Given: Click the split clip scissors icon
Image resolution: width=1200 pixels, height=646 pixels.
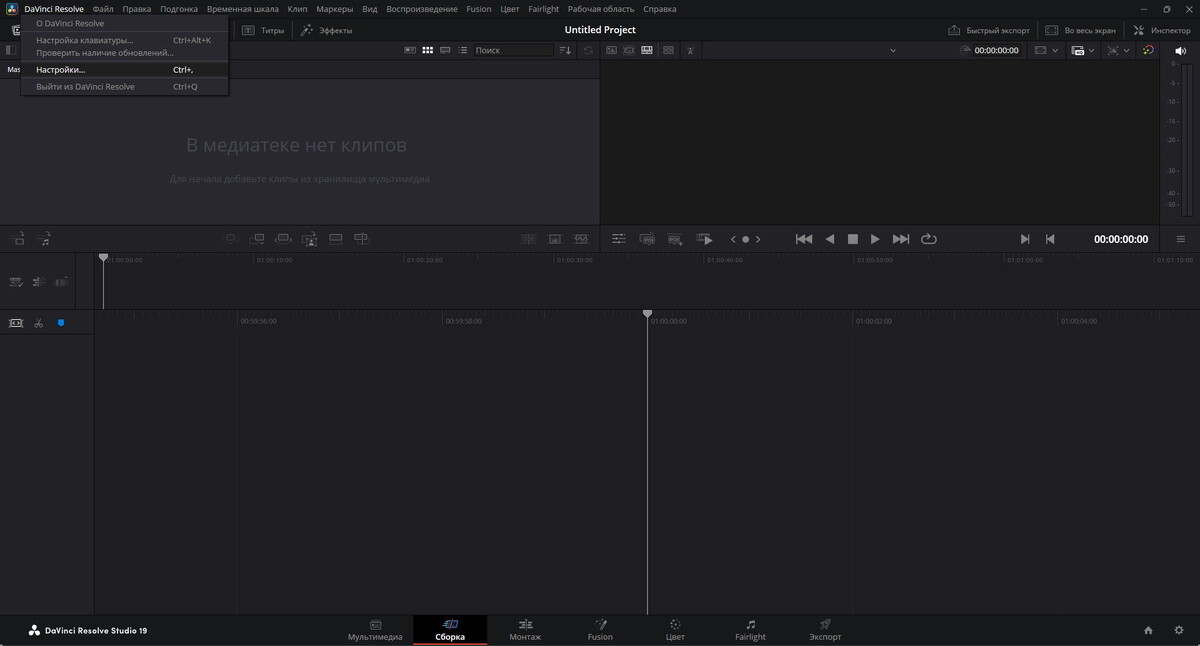Looking at the screenshot, I should (38, 323).
